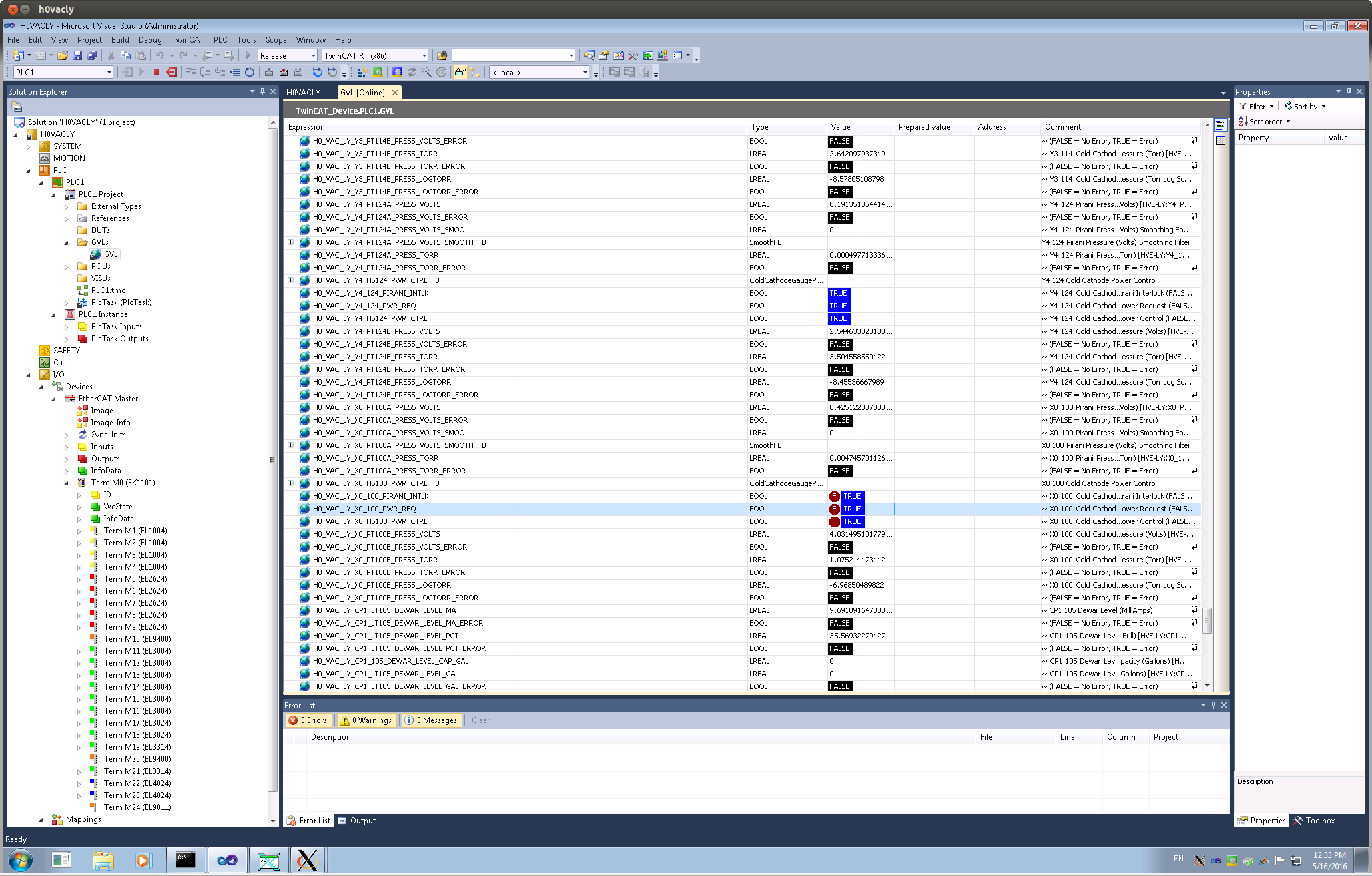Open the Filter dropdown in Properties
The image size is (1372, 876).
coord(1257,107)
